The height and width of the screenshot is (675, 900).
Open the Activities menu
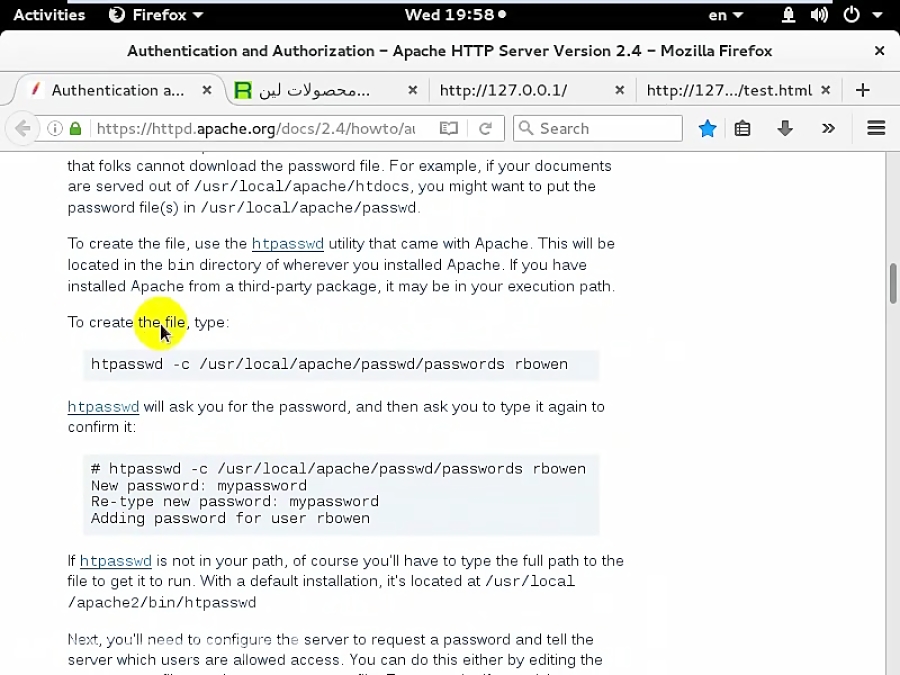click(x=48, y=14)
